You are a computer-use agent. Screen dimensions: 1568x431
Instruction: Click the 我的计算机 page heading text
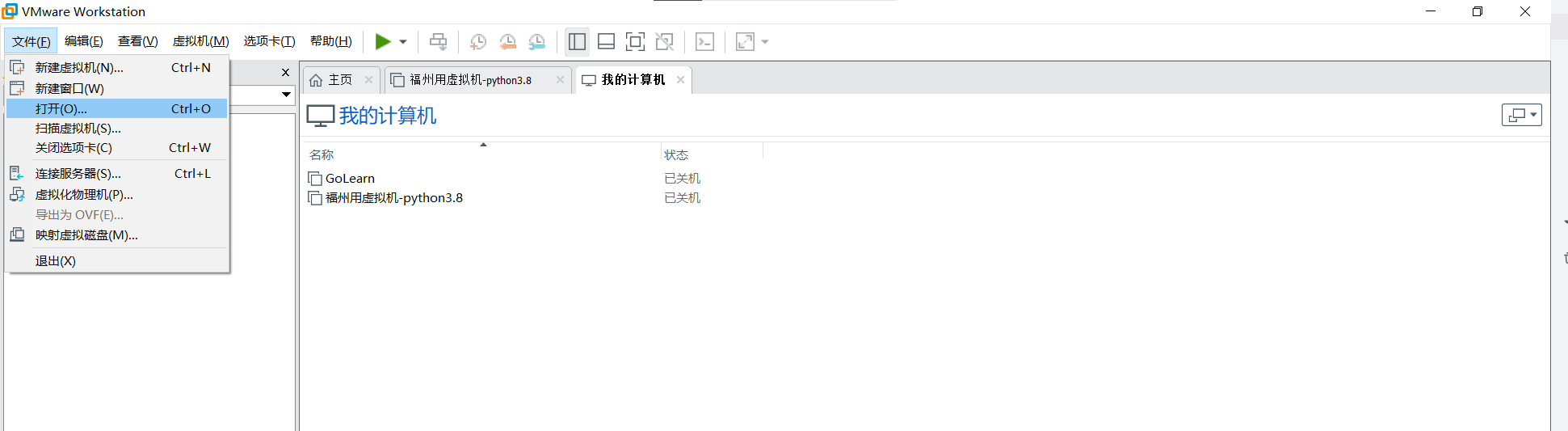point(388,116)
